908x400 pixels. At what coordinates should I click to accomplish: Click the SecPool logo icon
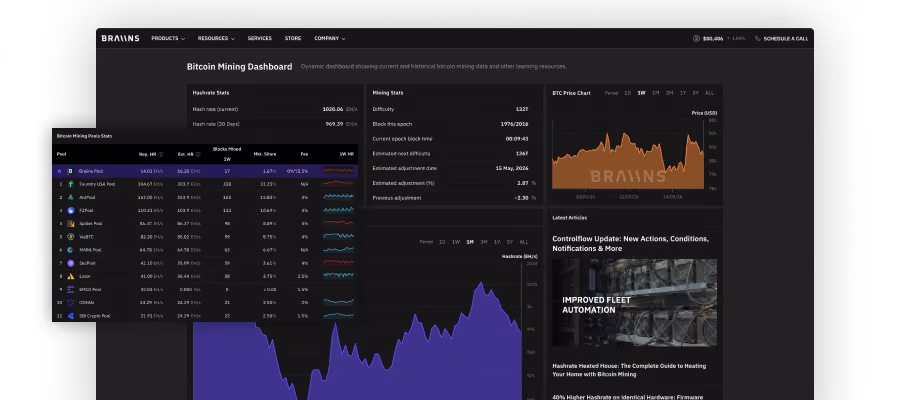[71, 263]
